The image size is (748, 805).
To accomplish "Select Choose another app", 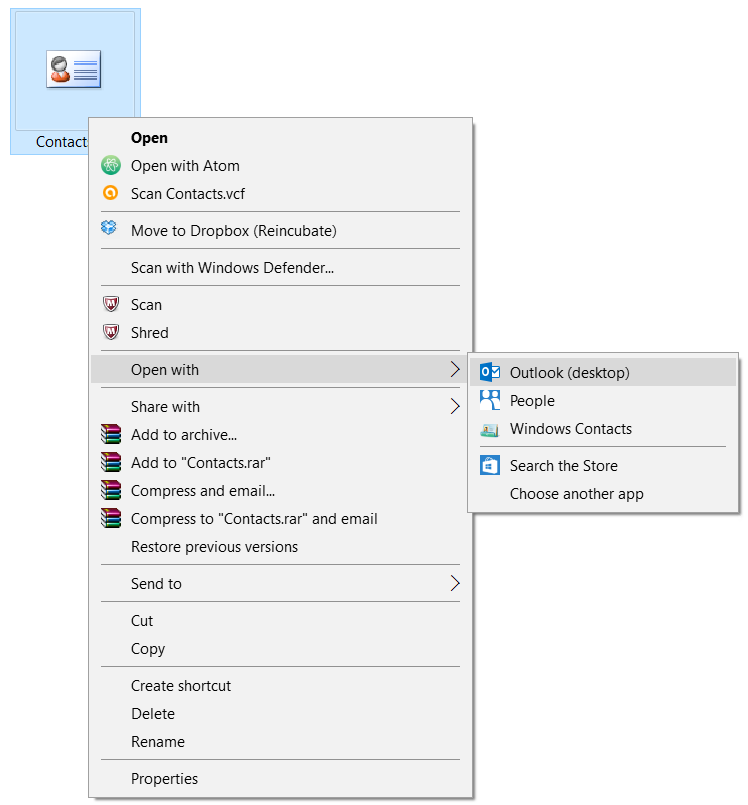I will point(603,493).
